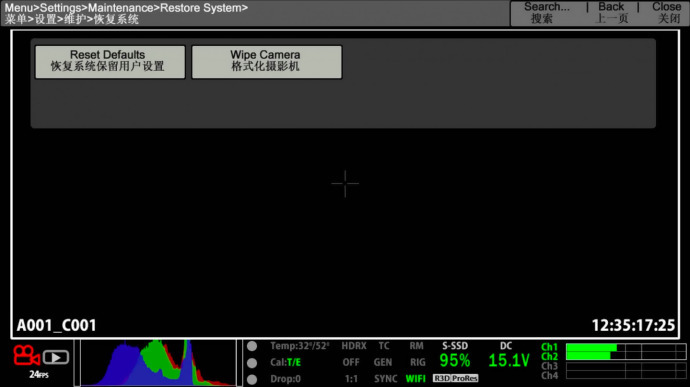Click the RGB histogram display
This screenshot has height=387, width=690.
[158, 363]
